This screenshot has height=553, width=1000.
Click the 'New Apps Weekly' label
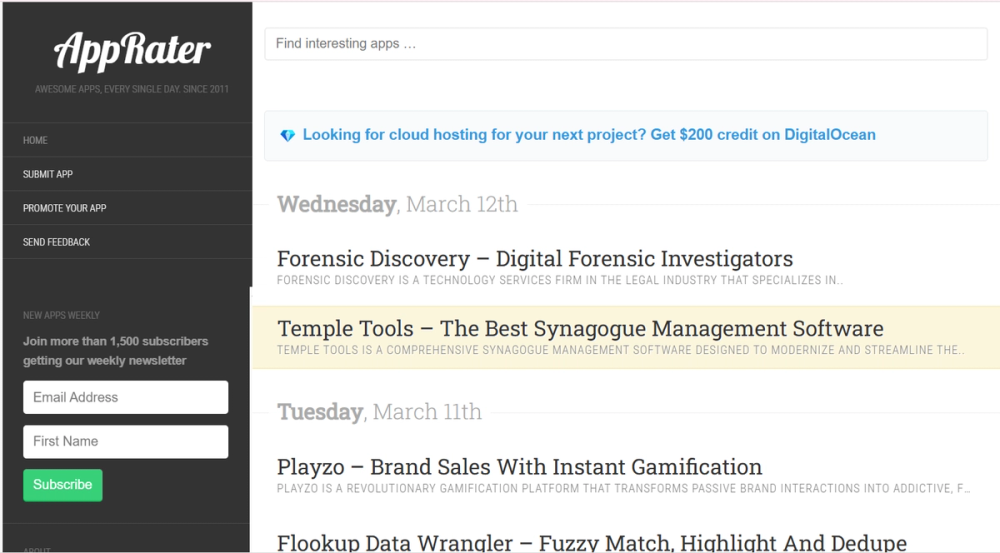click(61, 315)
